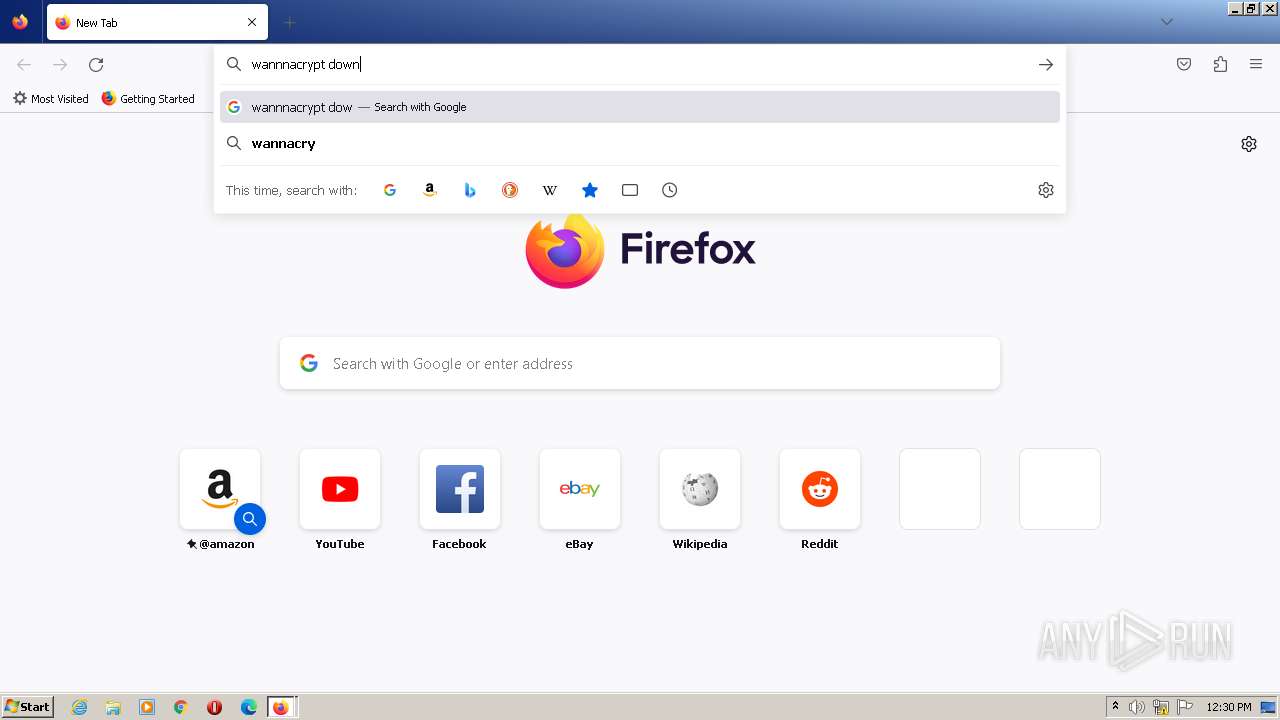Image resolution: width=1280 pixels, height=720 pixels.
Task: Open network status icon in tray
Action: (x=1161, y=707)
